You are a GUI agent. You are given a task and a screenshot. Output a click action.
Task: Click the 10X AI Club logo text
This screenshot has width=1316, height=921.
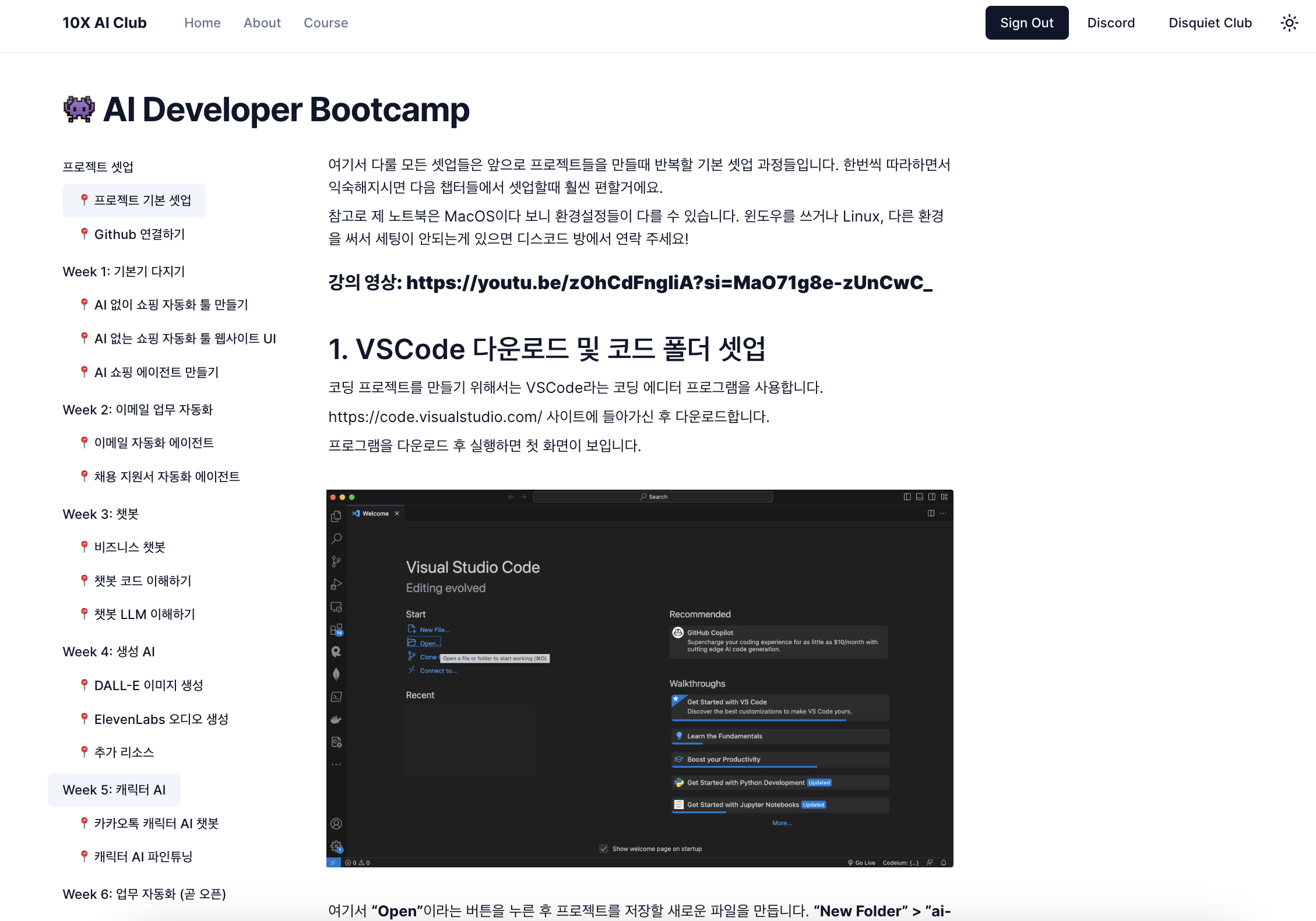[x=105, y=23]
